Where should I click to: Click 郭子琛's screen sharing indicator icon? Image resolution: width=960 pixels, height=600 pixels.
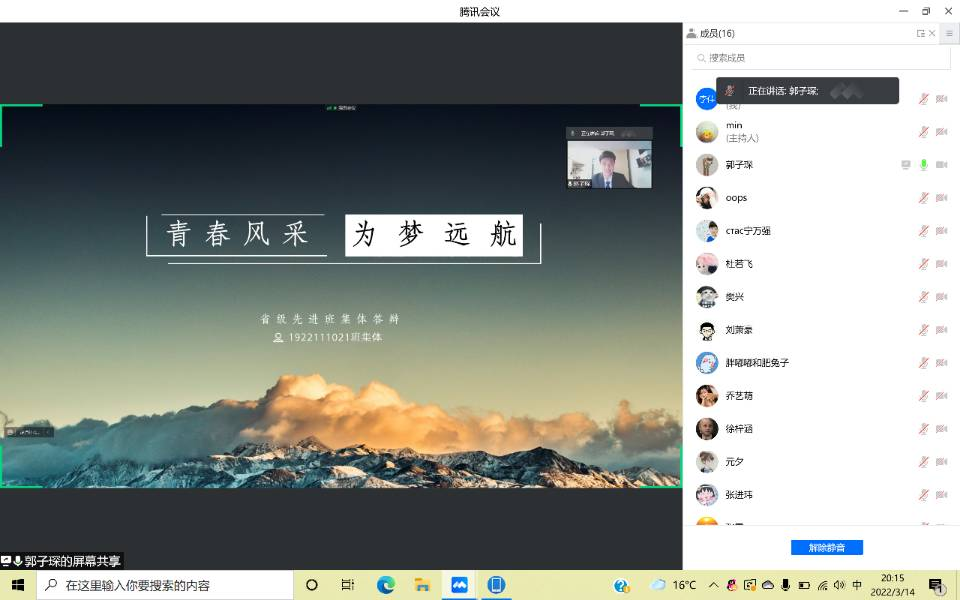pos(906,164)
